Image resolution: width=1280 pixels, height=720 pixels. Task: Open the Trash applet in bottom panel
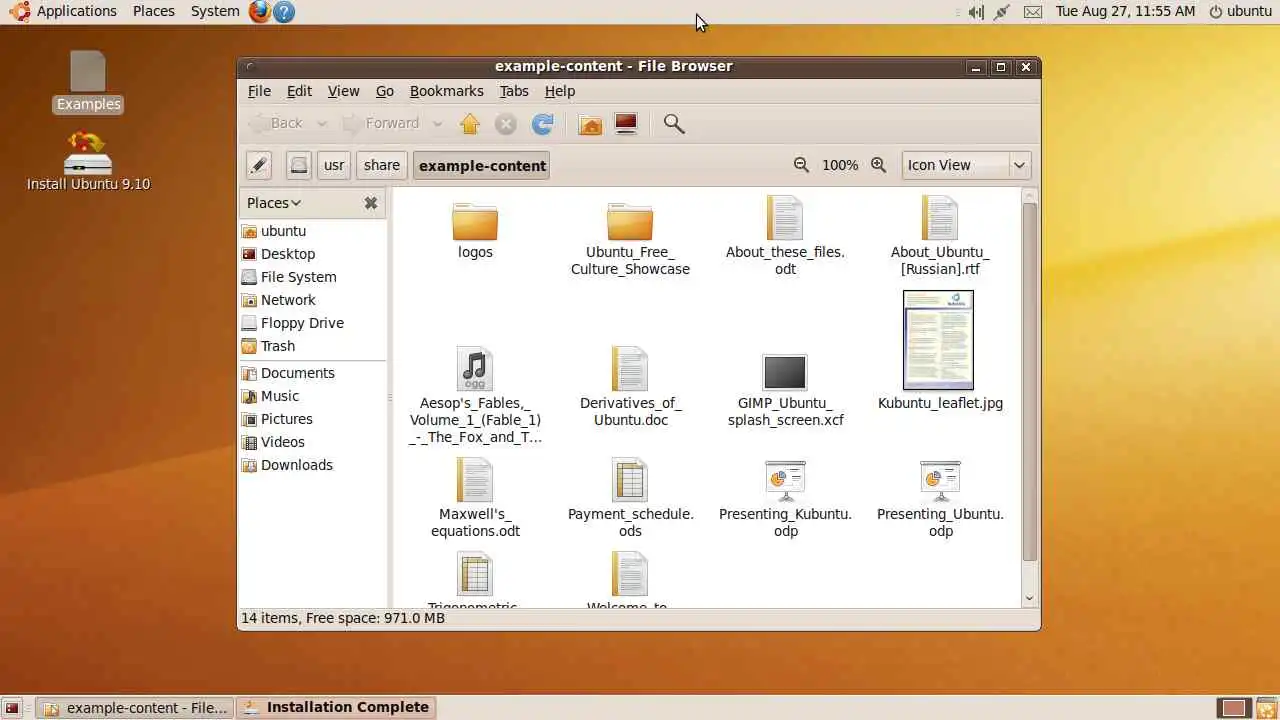click(x=1266, y=708)
